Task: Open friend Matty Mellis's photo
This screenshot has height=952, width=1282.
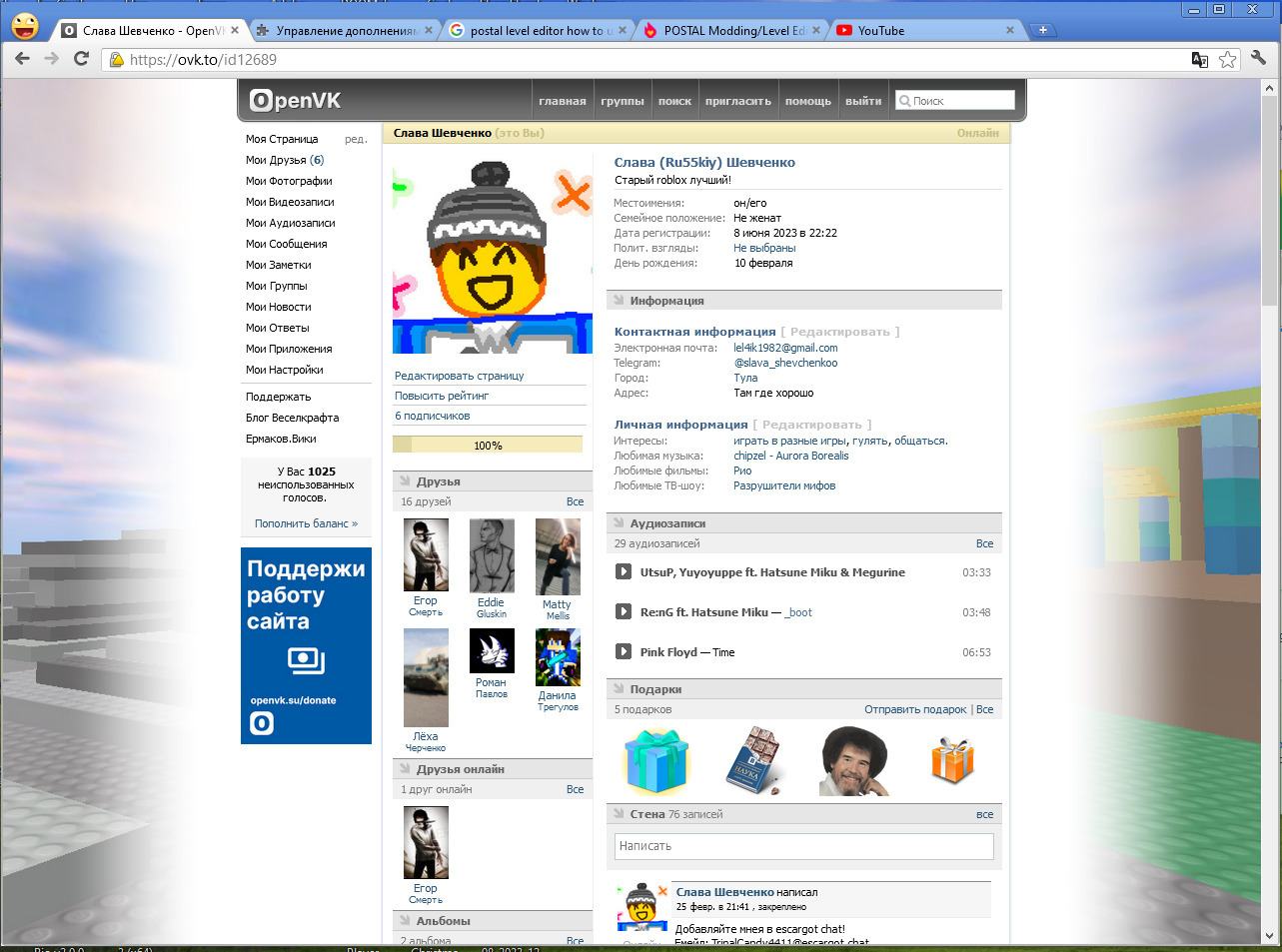Action: coord(558,556)
